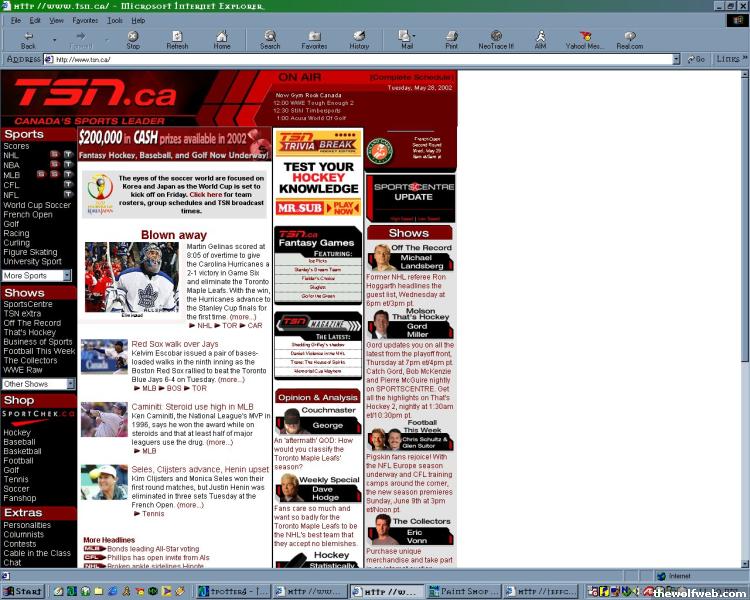The width and height of the screenshot is (750, 600).
Task: Open the Complete Schedule link
Action: tap(412, 77)
